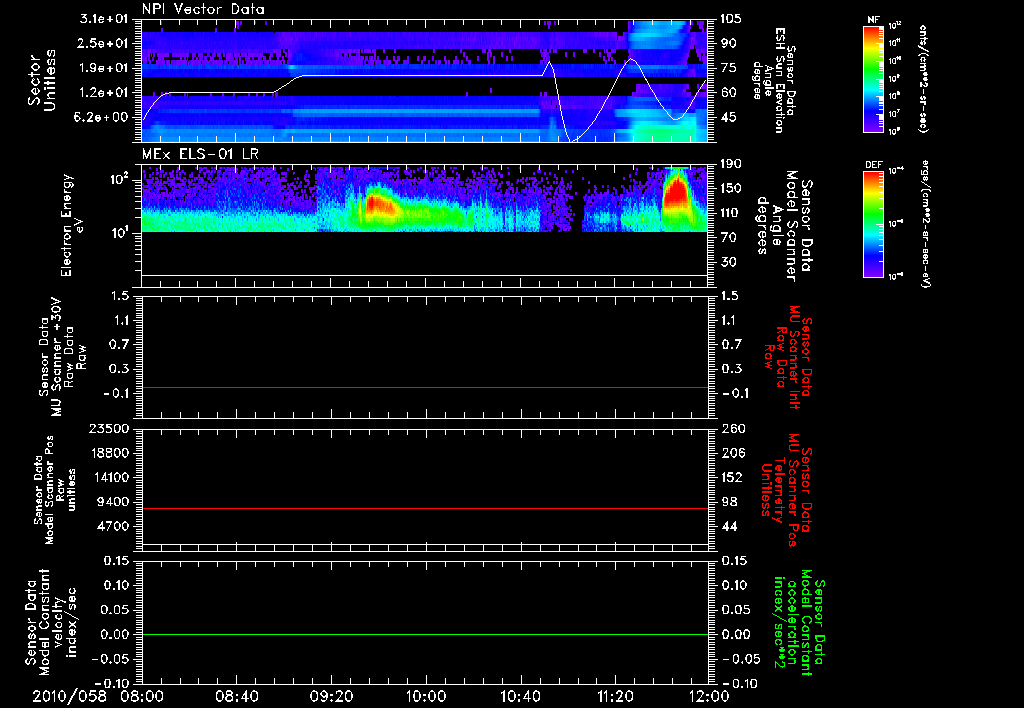Viewport: 1024px width, 708px height.
Task: Click the 08:40 time axis label
Action: tap(237, 696)
